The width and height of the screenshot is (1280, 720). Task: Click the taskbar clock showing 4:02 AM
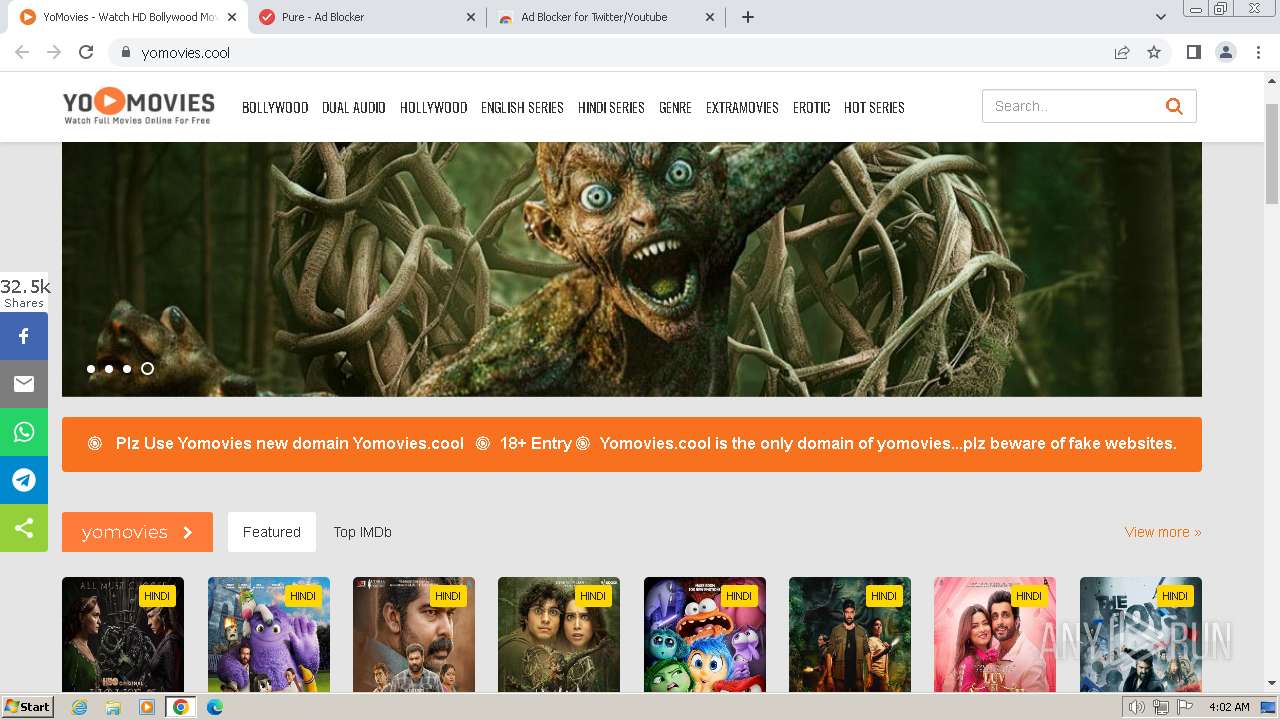(1229, 707)
